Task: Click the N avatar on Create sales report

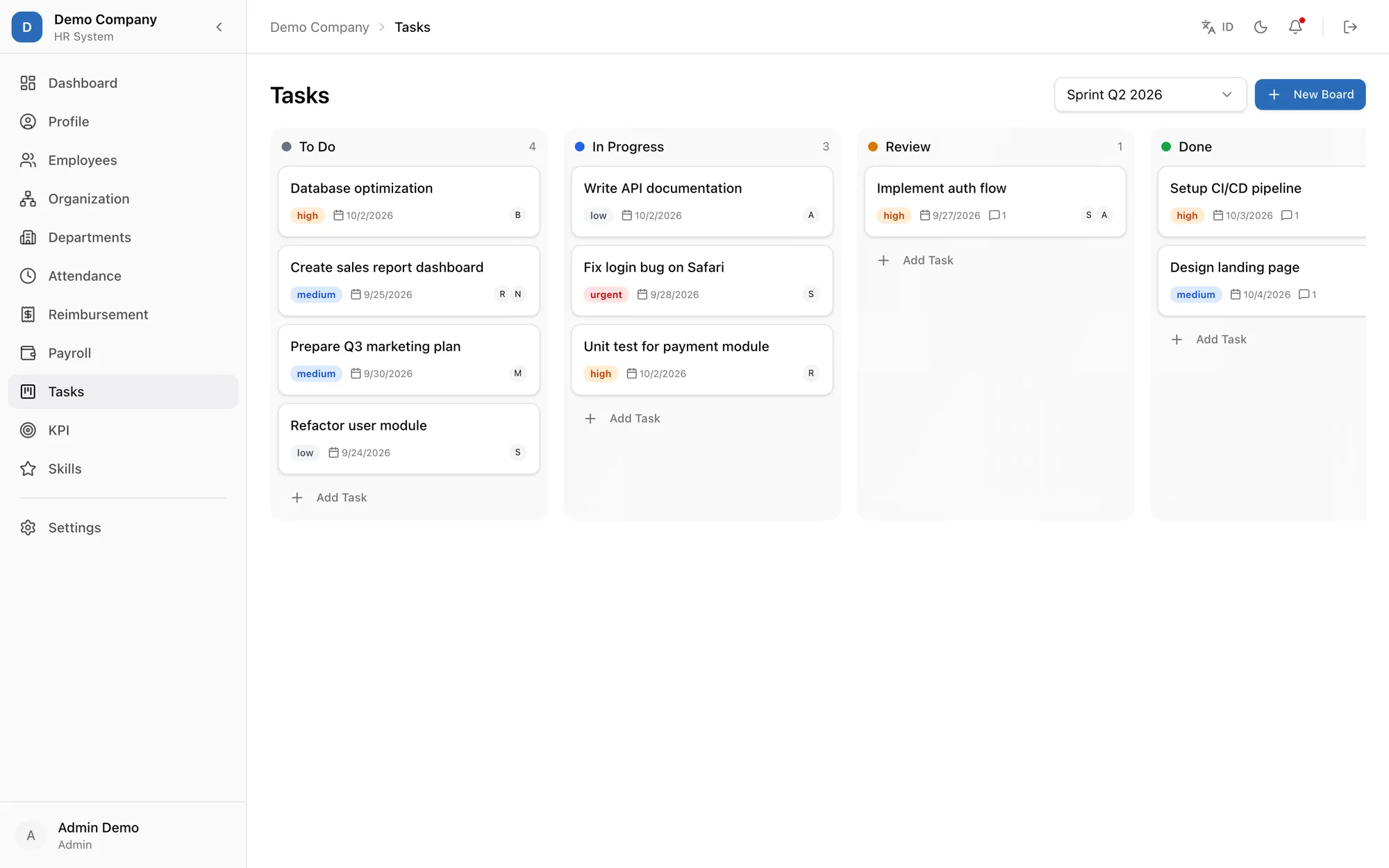Action: [x=517, y=294]
